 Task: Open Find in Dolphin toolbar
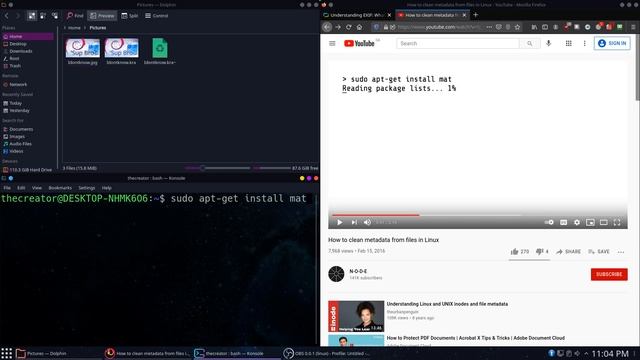point(75,16)
